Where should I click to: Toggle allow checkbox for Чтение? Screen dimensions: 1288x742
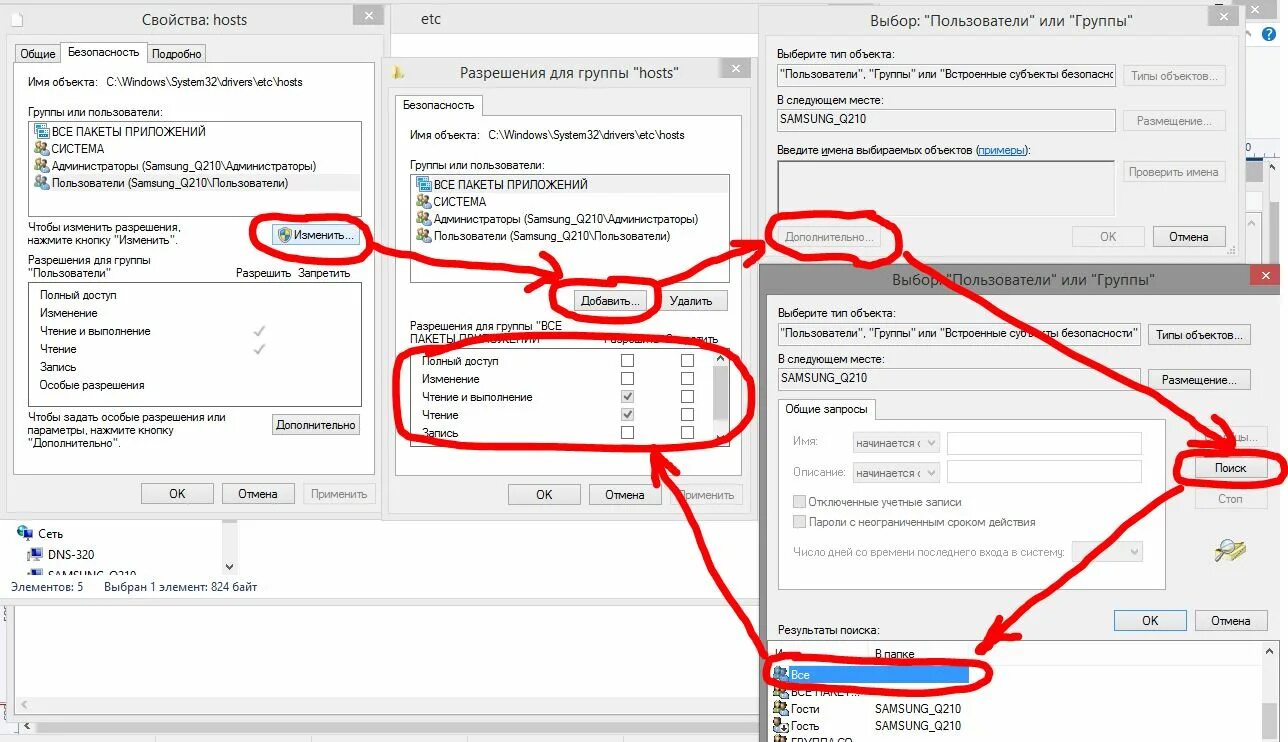tap(627, 415)
